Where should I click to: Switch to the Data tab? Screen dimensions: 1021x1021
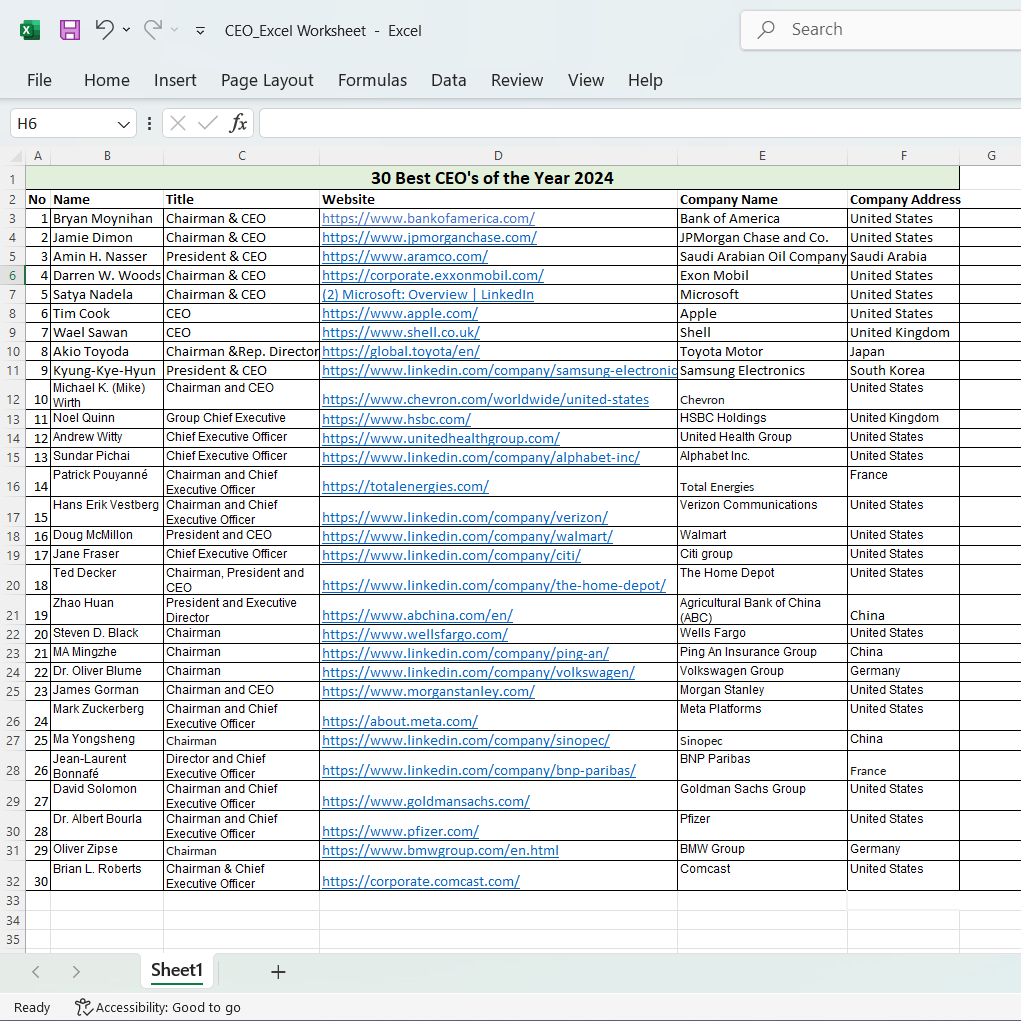tap(449, 80)
